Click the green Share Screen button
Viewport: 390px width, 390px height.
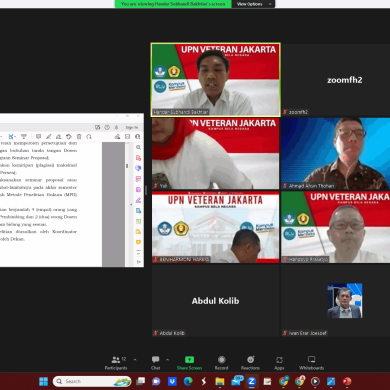click(x=189, y=363)
